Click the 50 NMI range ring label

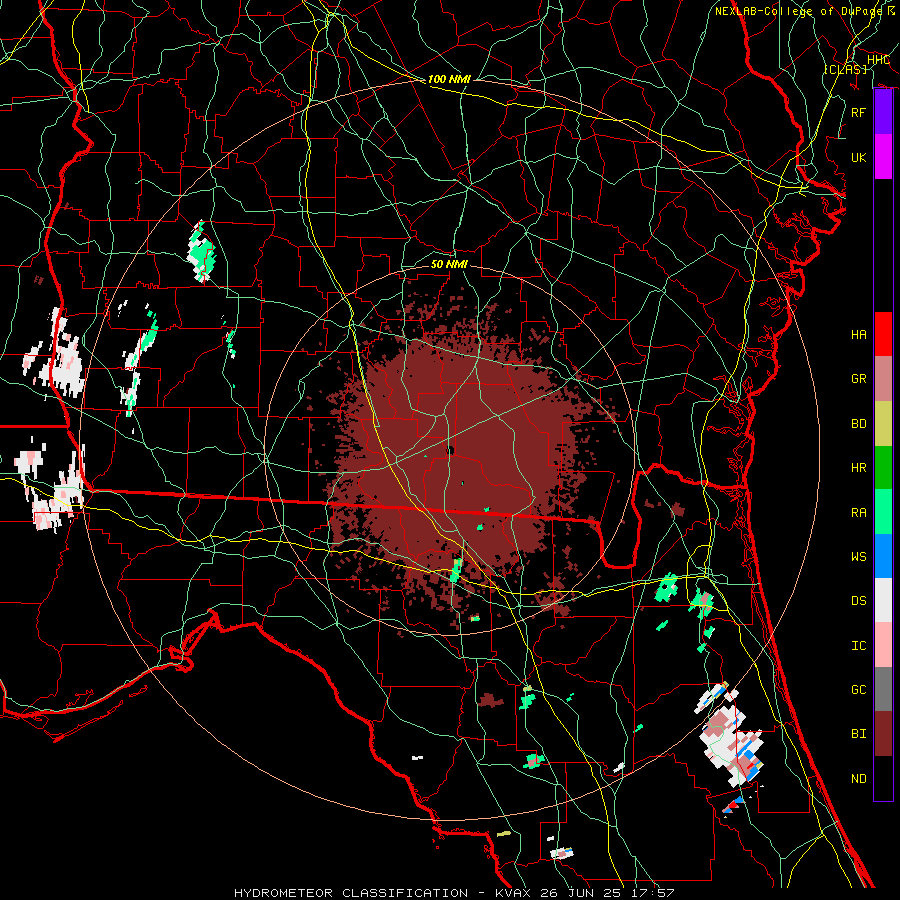tap(449, 265)
